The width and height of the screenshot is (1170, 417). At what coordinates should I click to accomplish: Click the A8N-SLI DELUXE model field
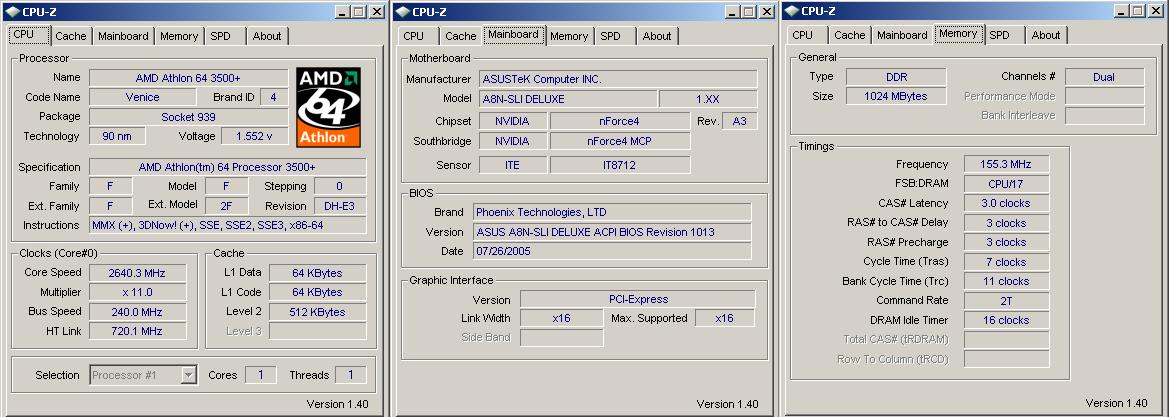(x=568, y=98)
